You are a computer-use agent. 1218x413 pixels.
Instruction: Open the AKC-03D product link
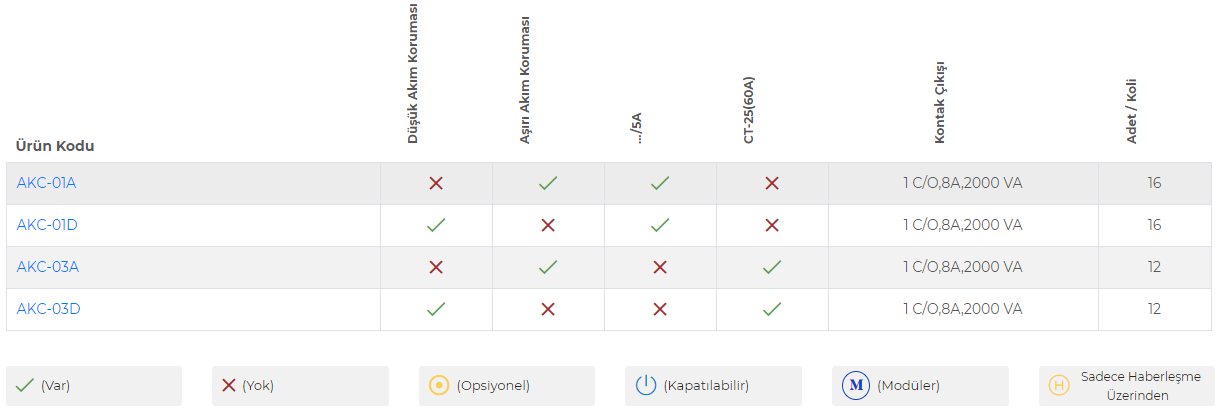coord(48,309)
